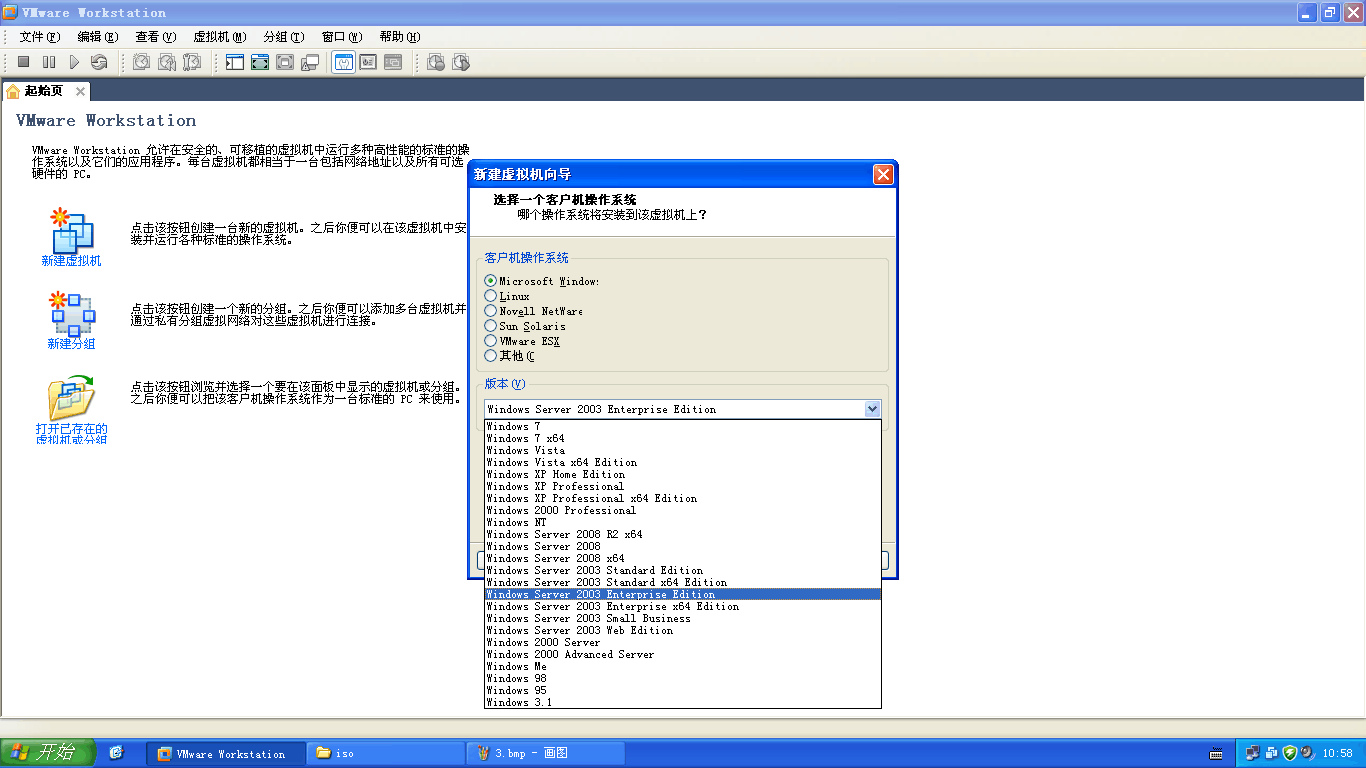Open the 查看(V) menu
1366x768 pixels.
156,37
